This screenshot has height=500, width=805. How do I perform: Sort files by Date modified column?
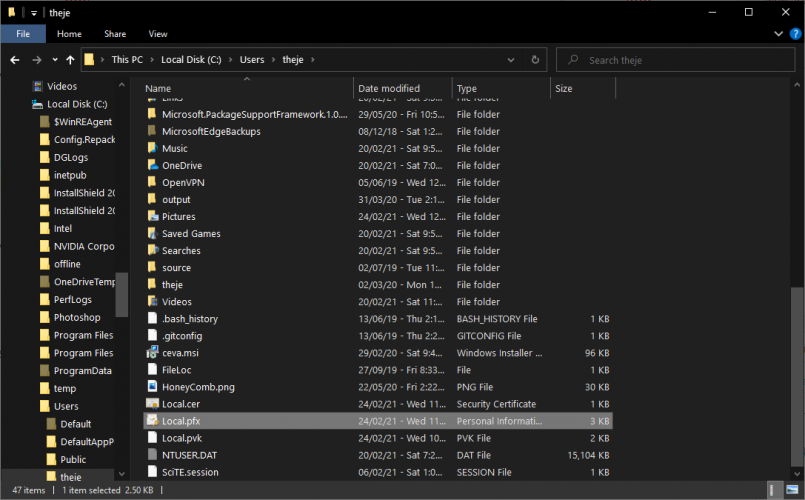click(389, 89)
